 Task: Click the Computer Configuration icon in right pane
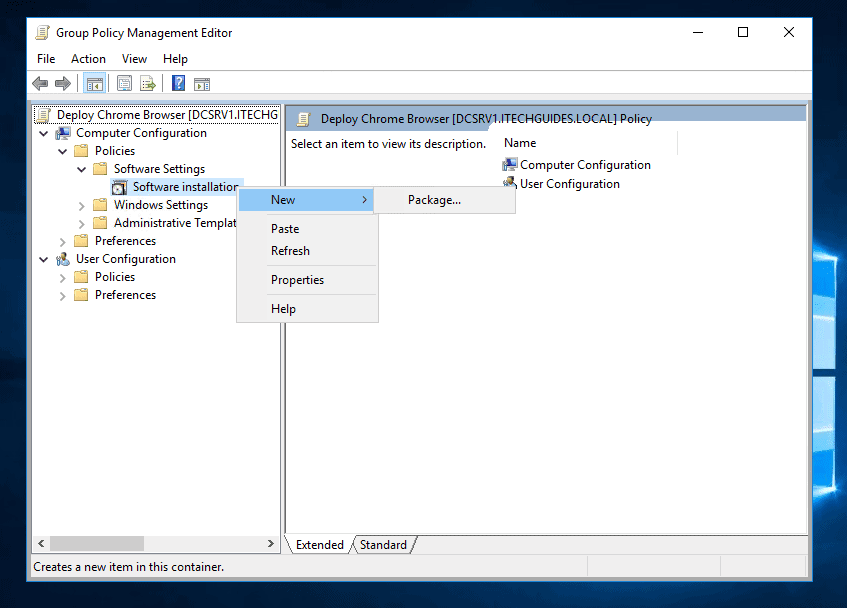[x=509, y=165]
